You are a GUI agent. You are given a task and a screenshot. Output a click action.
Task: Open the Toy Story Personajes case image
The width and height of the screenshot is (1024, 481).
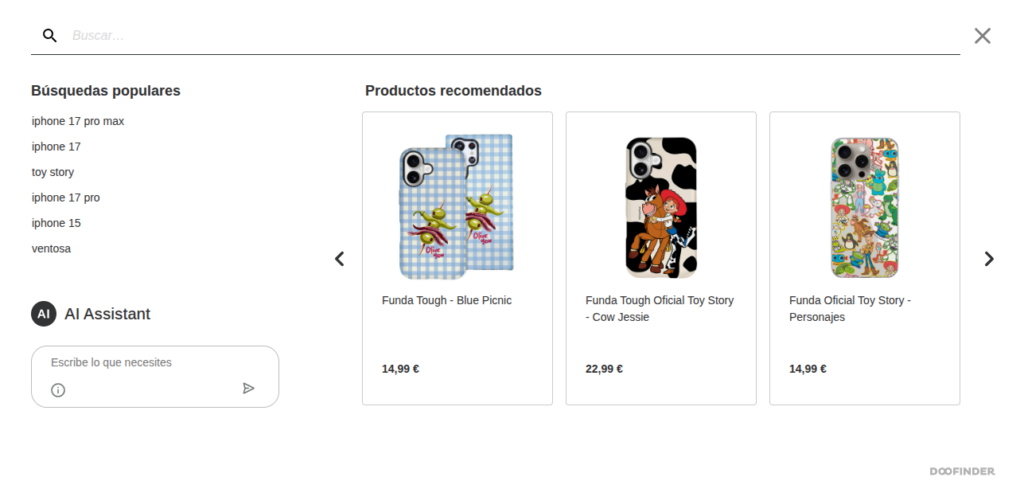[865, 206]
